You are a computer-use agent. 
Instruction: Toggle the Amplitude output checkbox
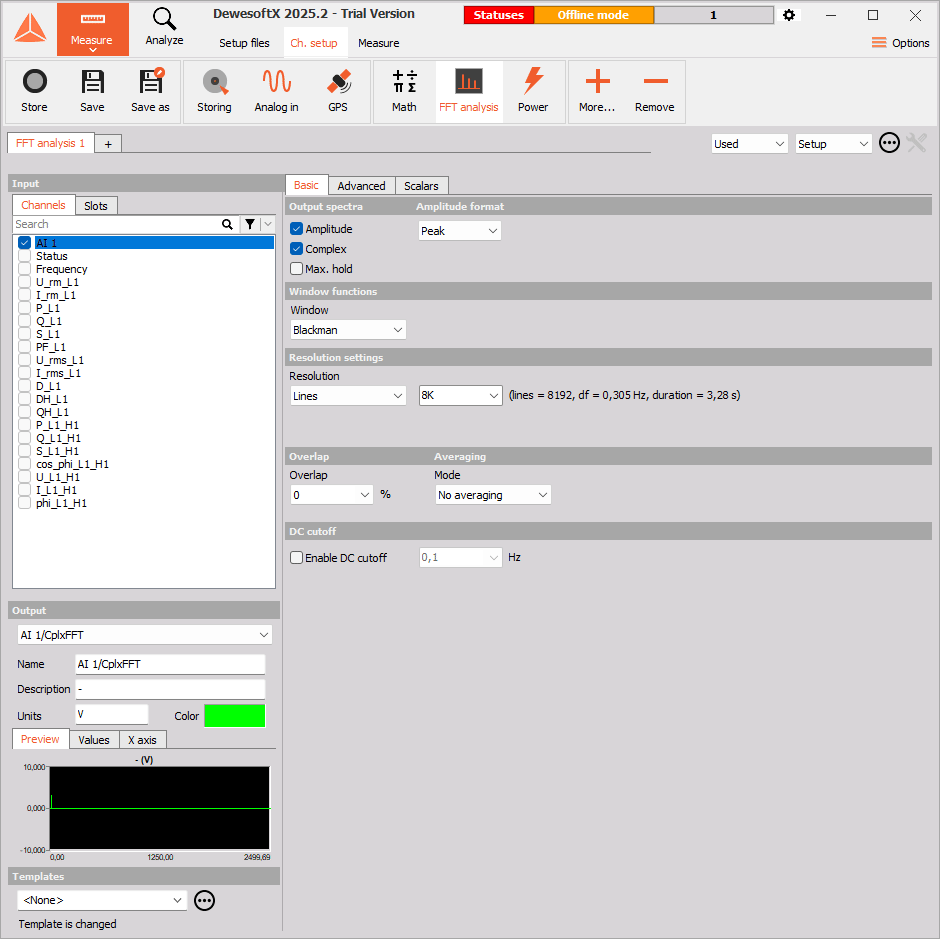pos(296,229)
